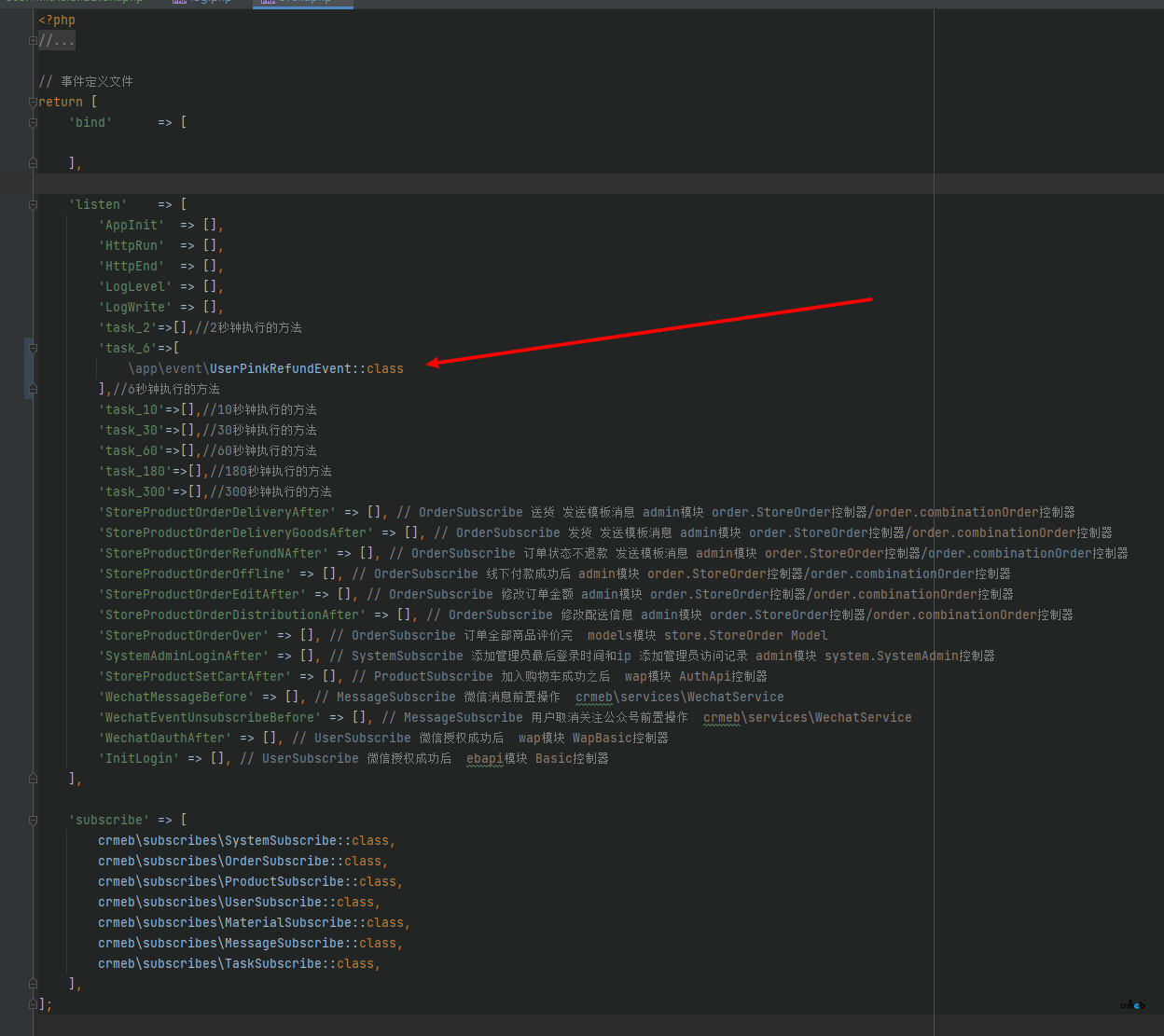Collapse the 'bind' array fold marker
Screen dimensions: 1164x1036
click(33, 122)
